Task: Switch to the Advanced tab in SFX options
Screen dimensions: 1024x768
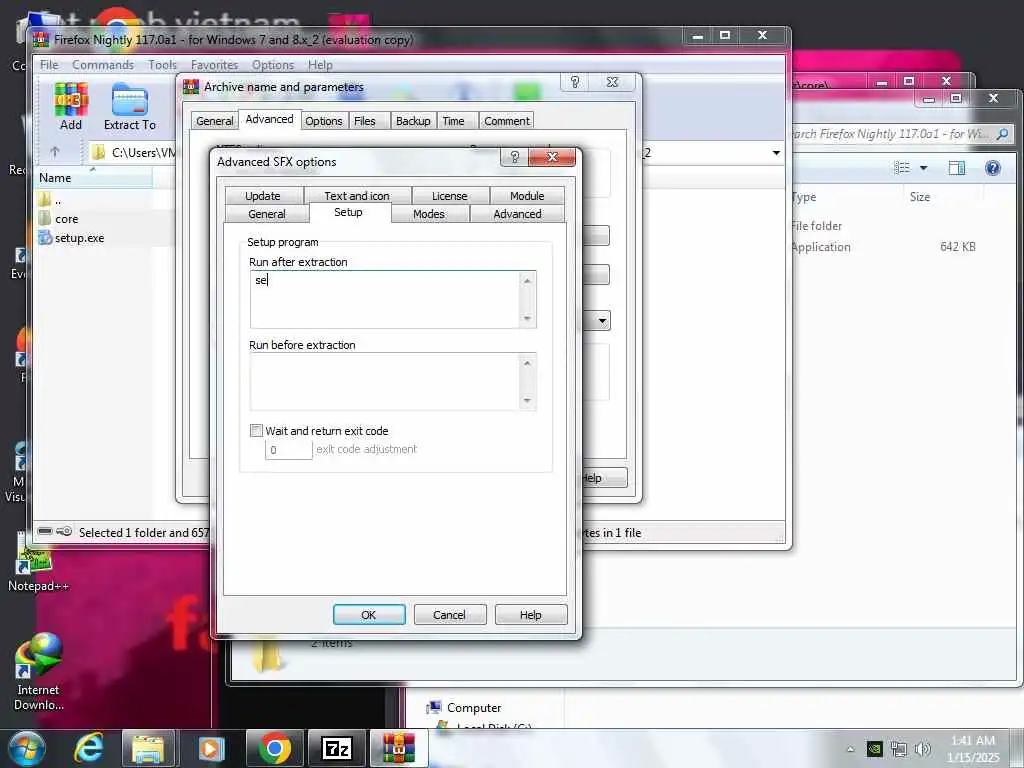Action: coord(517,214)
